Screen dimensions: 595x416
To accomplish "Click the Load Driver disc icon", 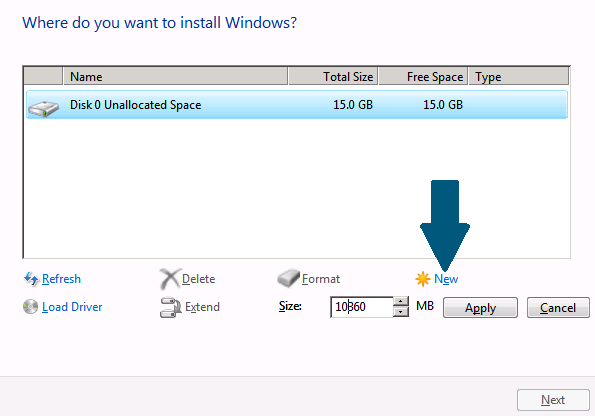I will [x=30, y=307].
